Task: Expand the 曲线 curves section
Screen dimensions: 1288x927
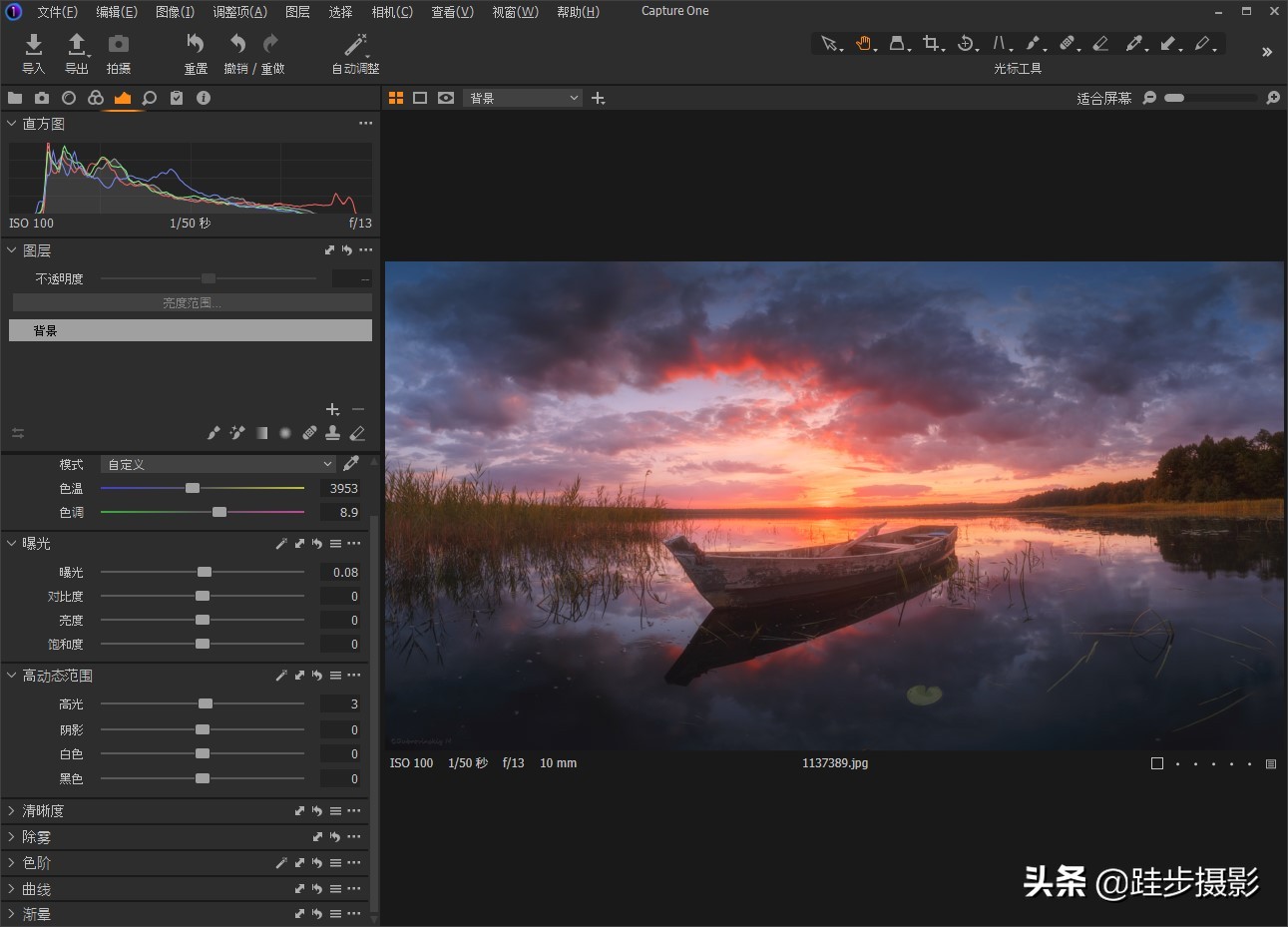Action: pyautogui.click(x=36, y=888)
